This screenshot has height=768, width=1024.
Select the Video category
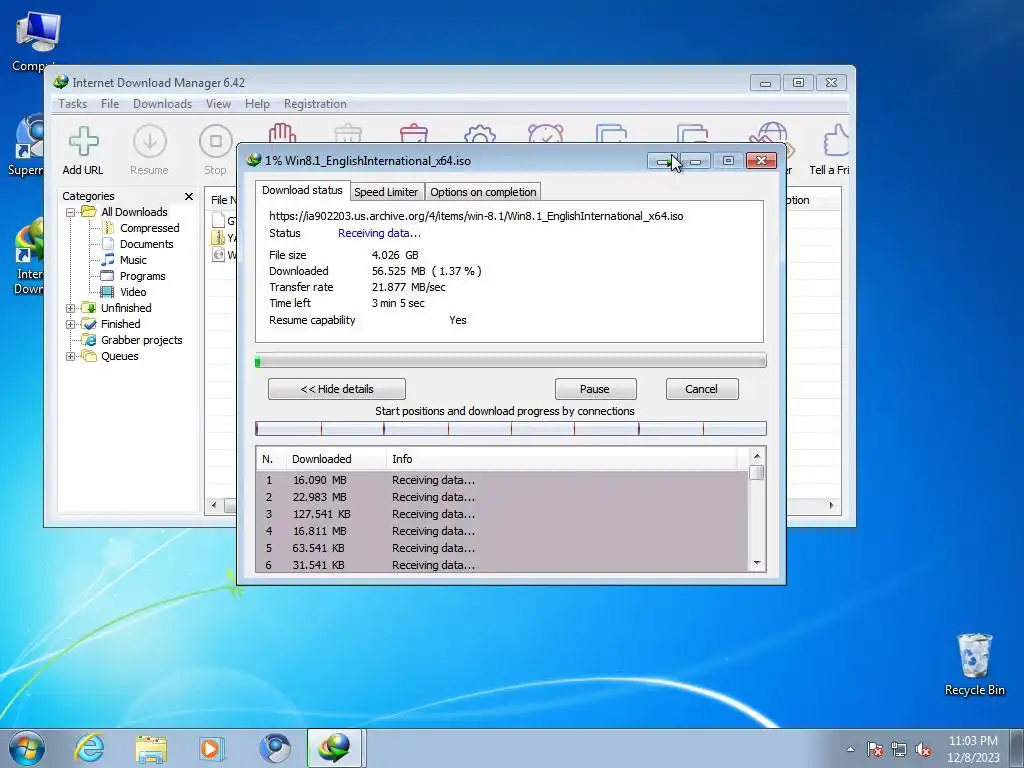pyautogui.click(x=133, y=292)
